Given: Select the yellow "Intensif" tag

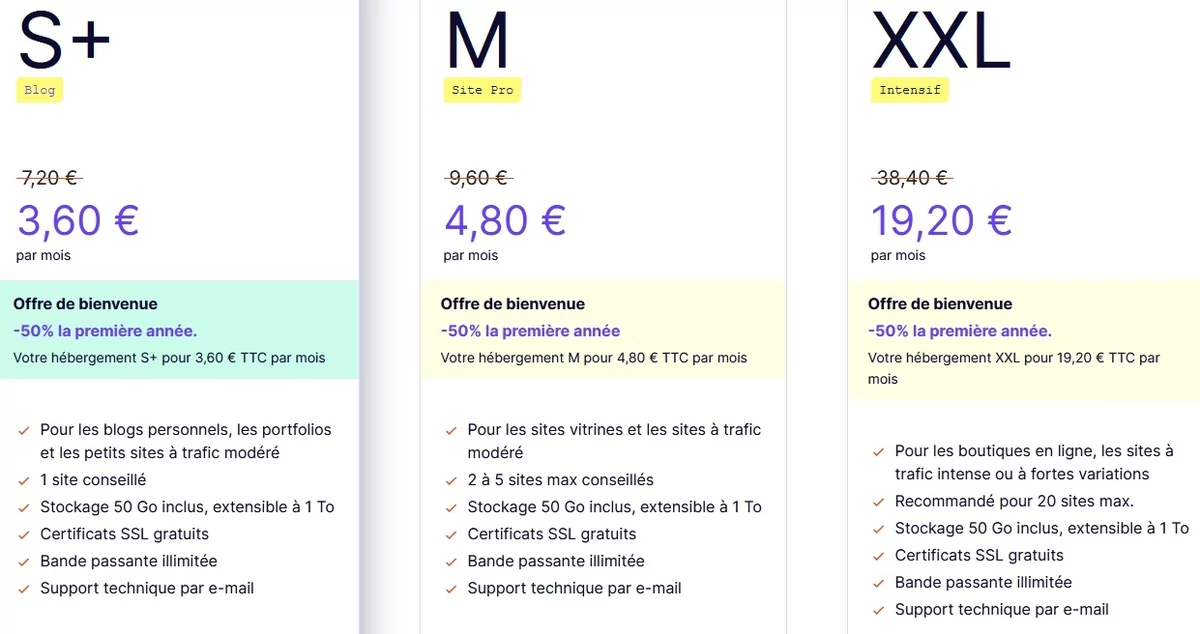Looking at the screenshot, I should 910,90.
